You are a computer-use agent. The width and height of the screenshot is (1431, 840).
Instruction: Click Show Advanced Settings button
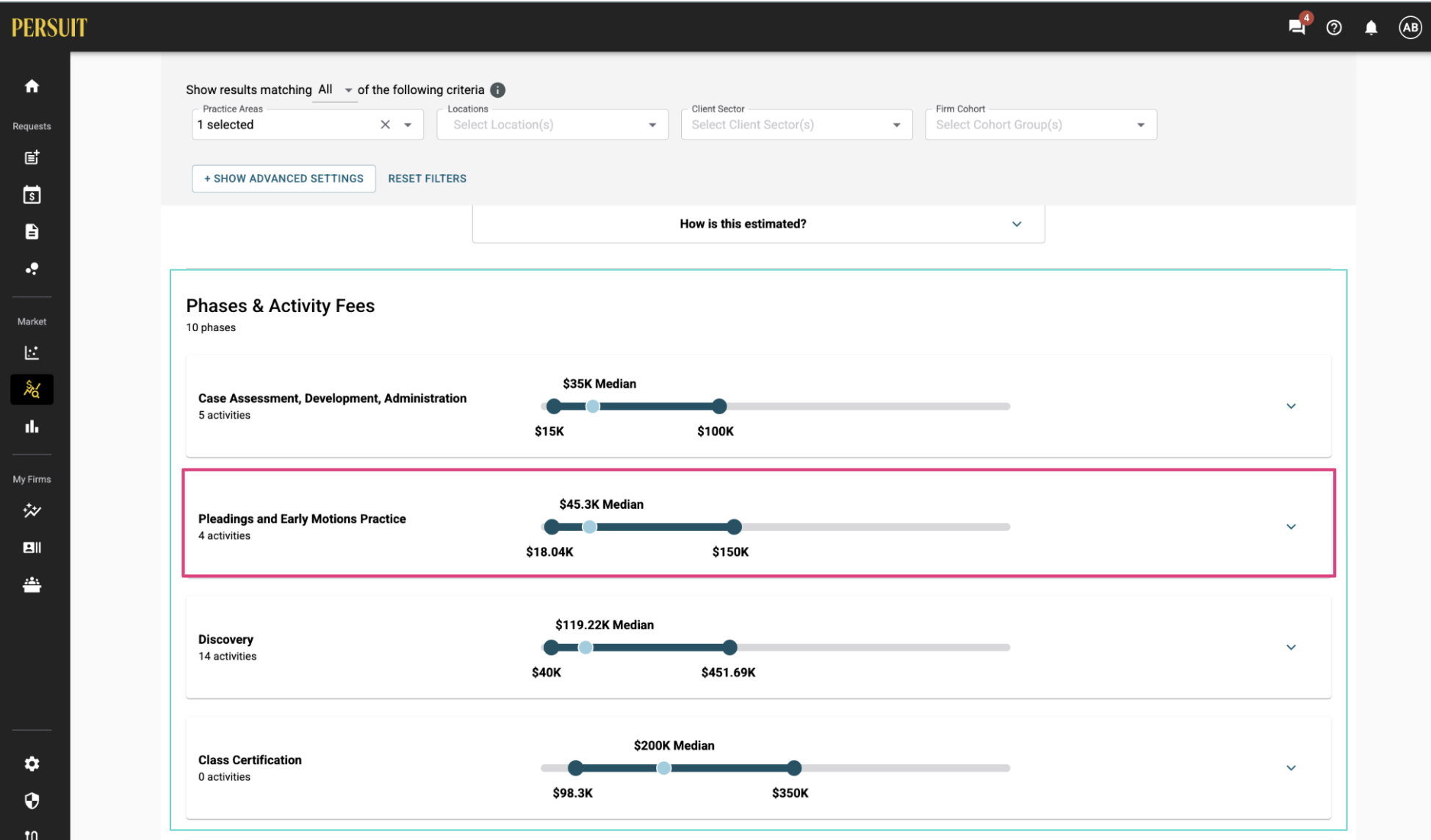pyautogui.click(x=284, y=178)
